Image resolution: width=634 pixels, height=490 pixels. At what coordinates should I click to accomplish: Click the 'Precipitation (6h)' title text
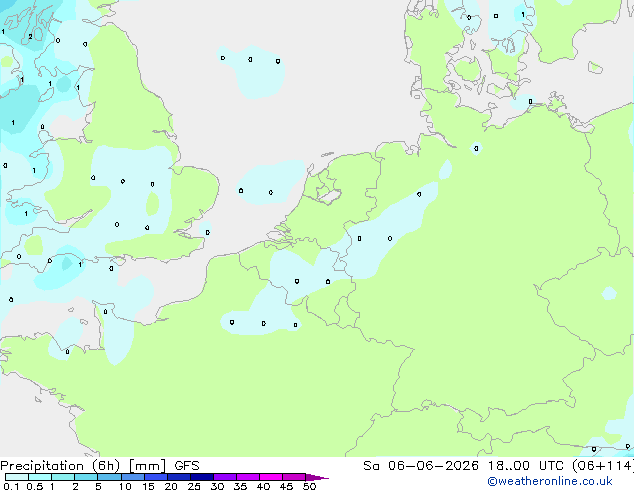point(60,466)
